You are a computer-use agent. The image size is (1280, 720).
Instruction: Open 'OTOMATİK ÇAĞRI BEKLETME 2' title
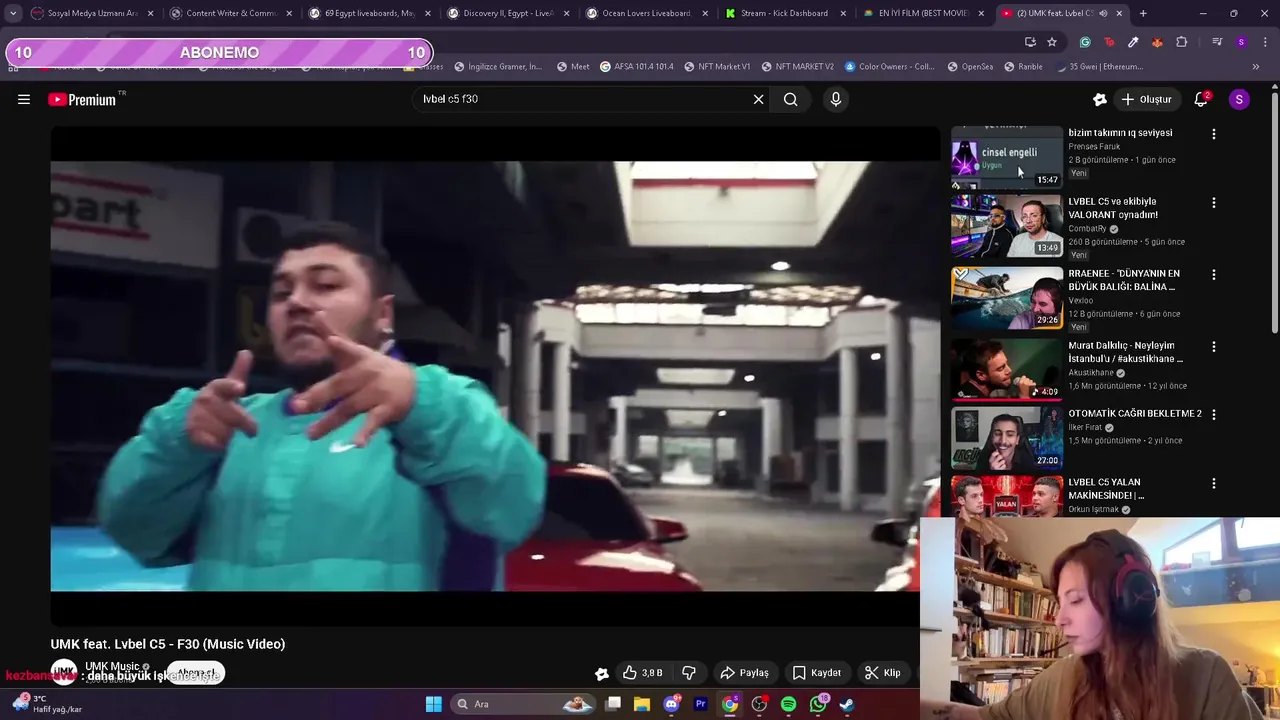[1135, 413]
